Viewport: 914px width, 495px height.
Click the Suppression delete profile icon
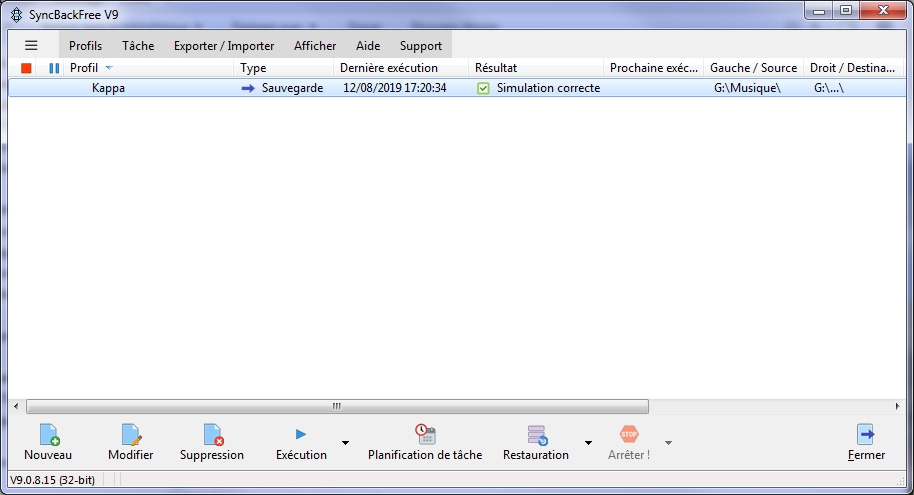[x=213, y=434]
